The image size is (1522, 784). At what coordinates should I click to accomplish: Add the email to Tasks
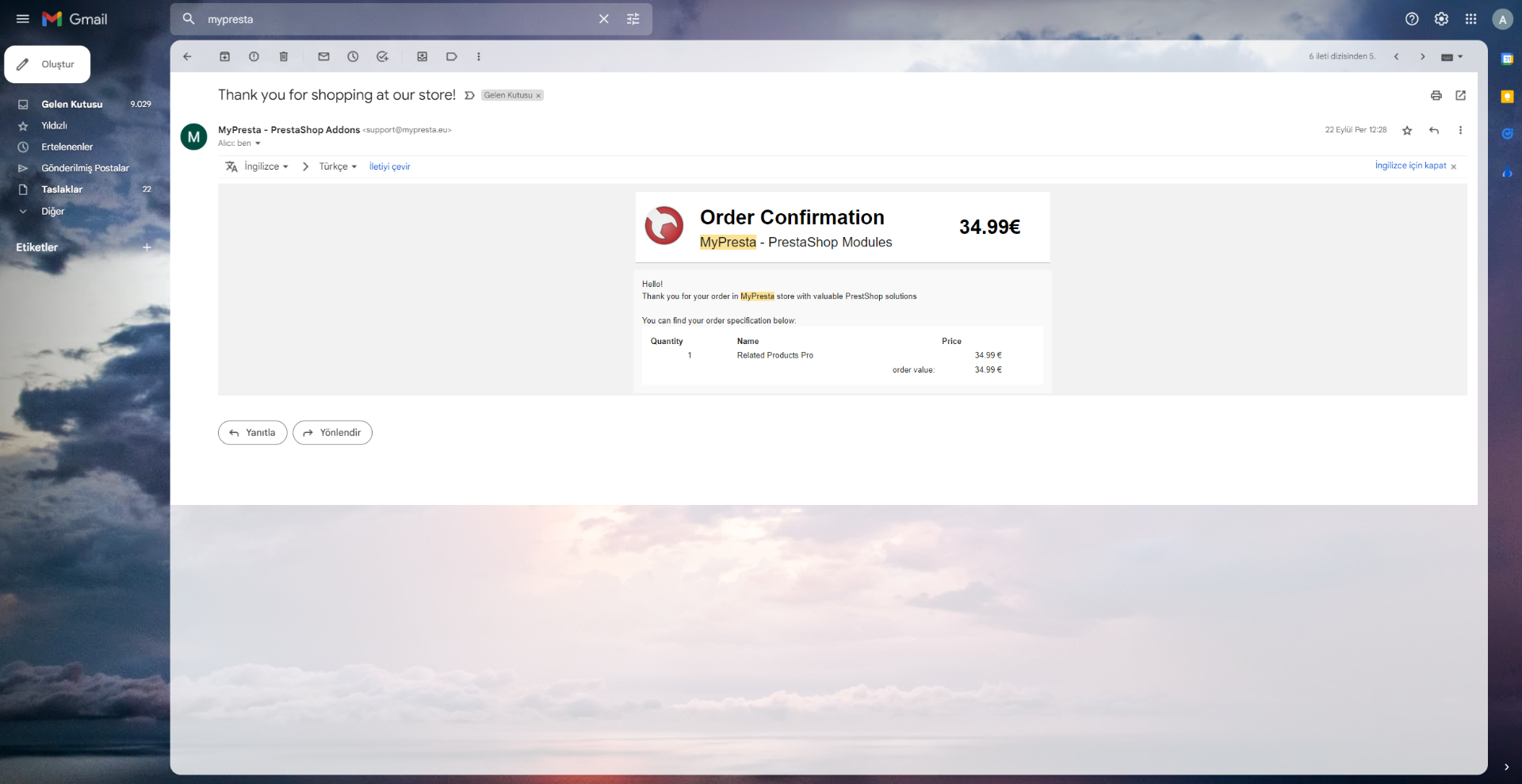[x=382, y=56]
